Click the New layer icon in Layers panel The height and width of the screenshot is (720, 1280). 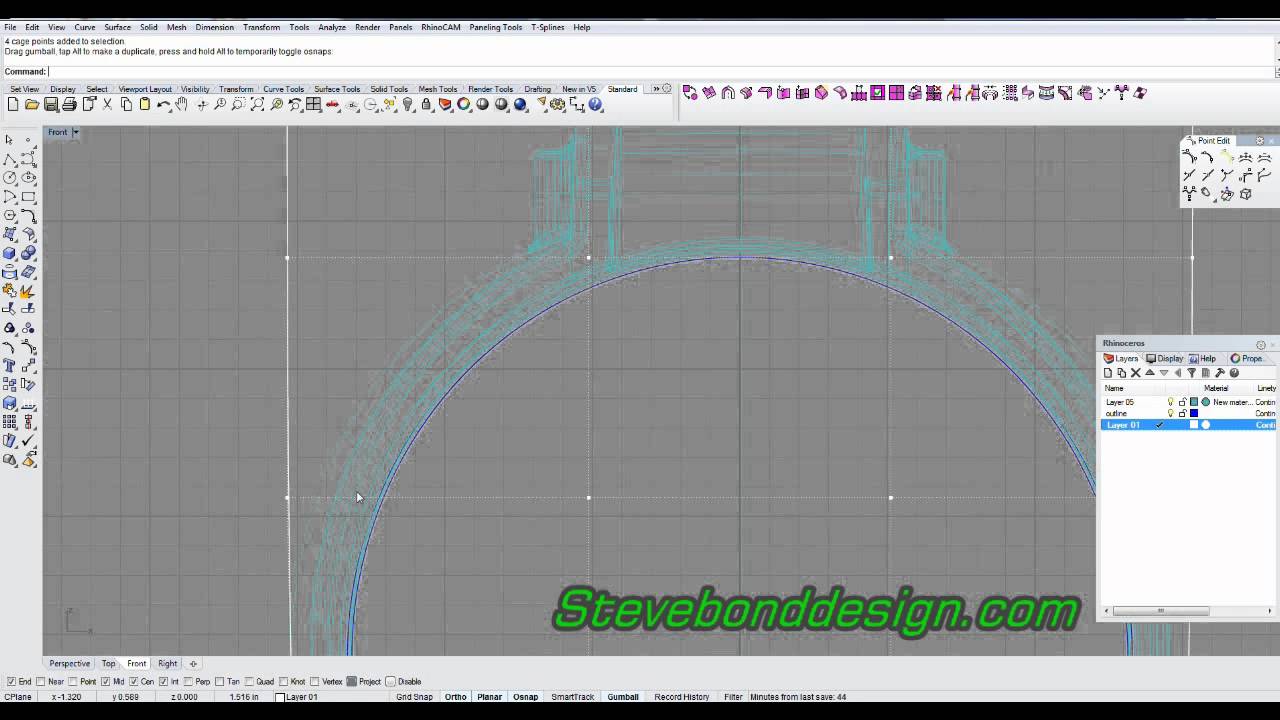click(x=1108, y=373)
